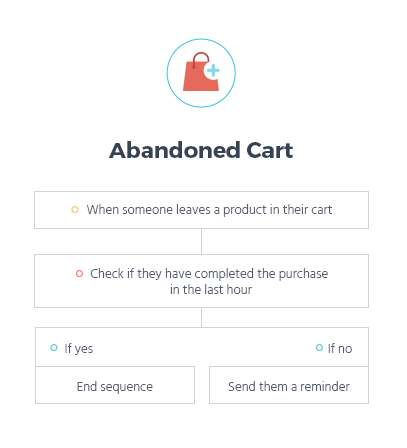The image size is (407, 448).
Task: Click the connector line below trigger step
Action: (x=201, y=241)
